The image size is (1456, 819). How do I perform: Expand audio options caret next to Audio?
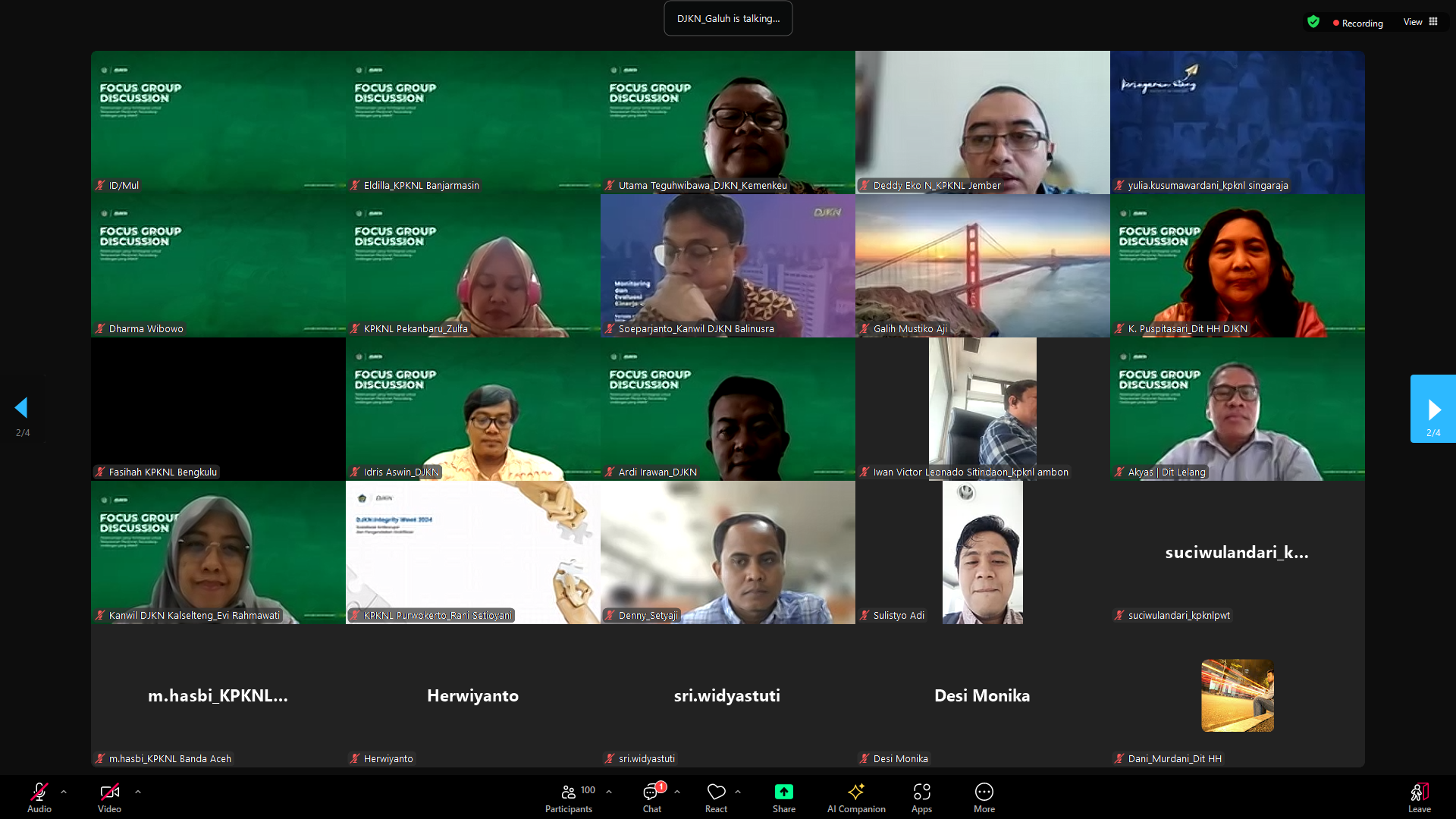pyautogui.click(x=64, y=792)
